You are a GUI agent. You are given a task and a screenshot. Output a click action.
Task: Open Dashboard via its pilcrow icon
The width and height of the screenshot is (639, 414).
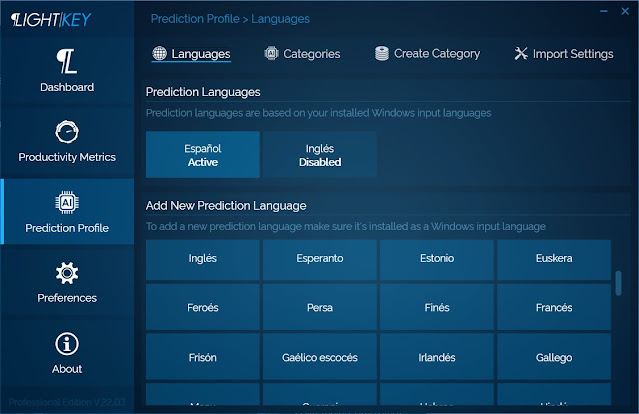(67, 62)
